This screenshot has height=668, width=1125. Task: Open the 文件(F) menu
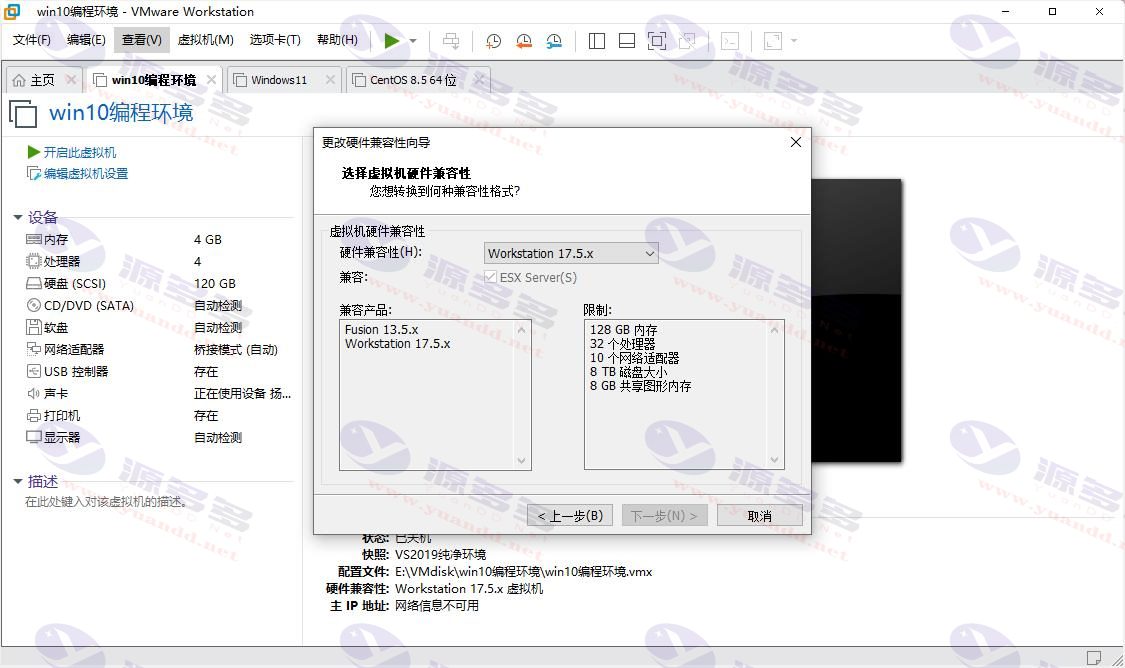coord(32,40)
